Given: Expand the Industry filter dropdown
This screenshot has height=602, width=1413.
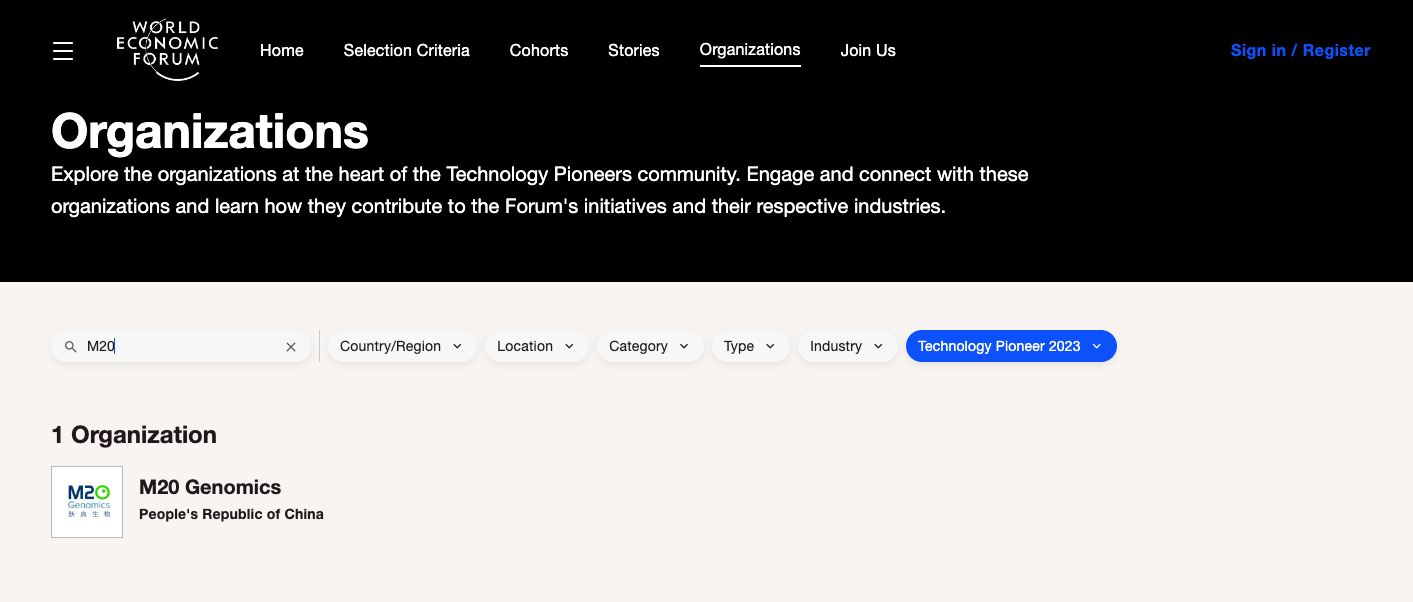Looking at the screenshot, I should (846, 346).
